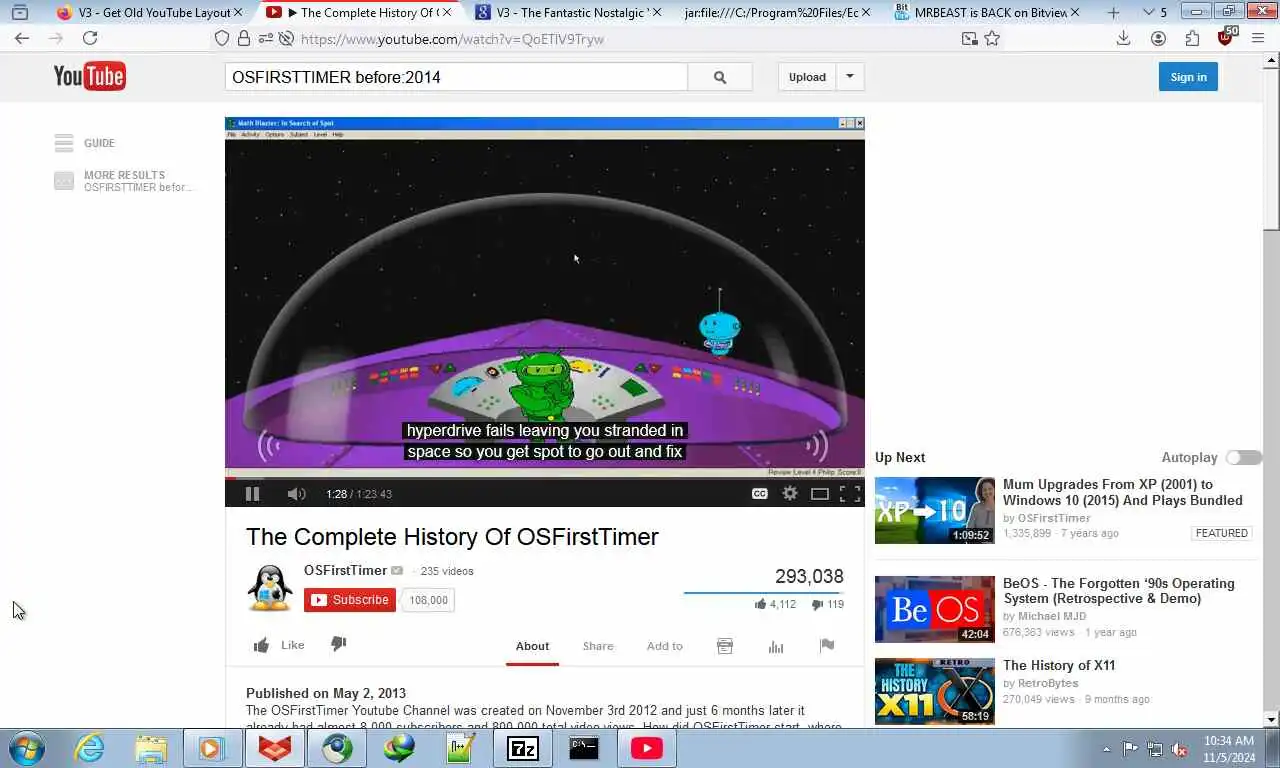Toggle closed captions (CC)
Image resolution: width=1280 pixels, height=768 pixels.
[x=760, y=493]
